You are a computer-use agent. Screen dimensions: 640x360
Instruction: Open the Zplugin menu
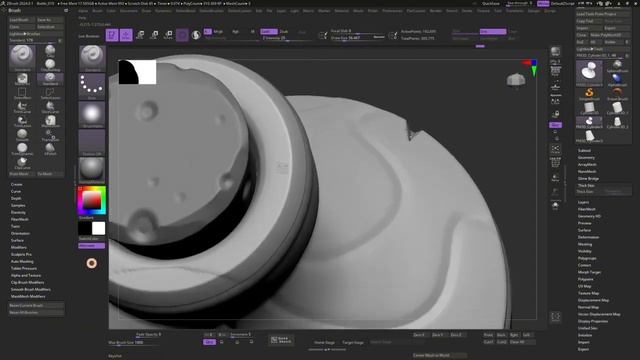pos(533,11)
